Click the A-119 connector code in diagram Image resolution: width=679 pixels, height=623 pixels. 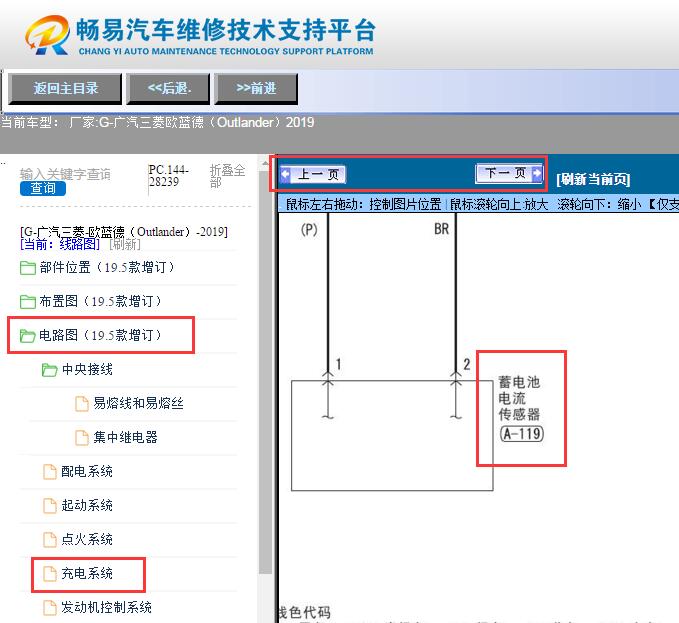point(521,433)
